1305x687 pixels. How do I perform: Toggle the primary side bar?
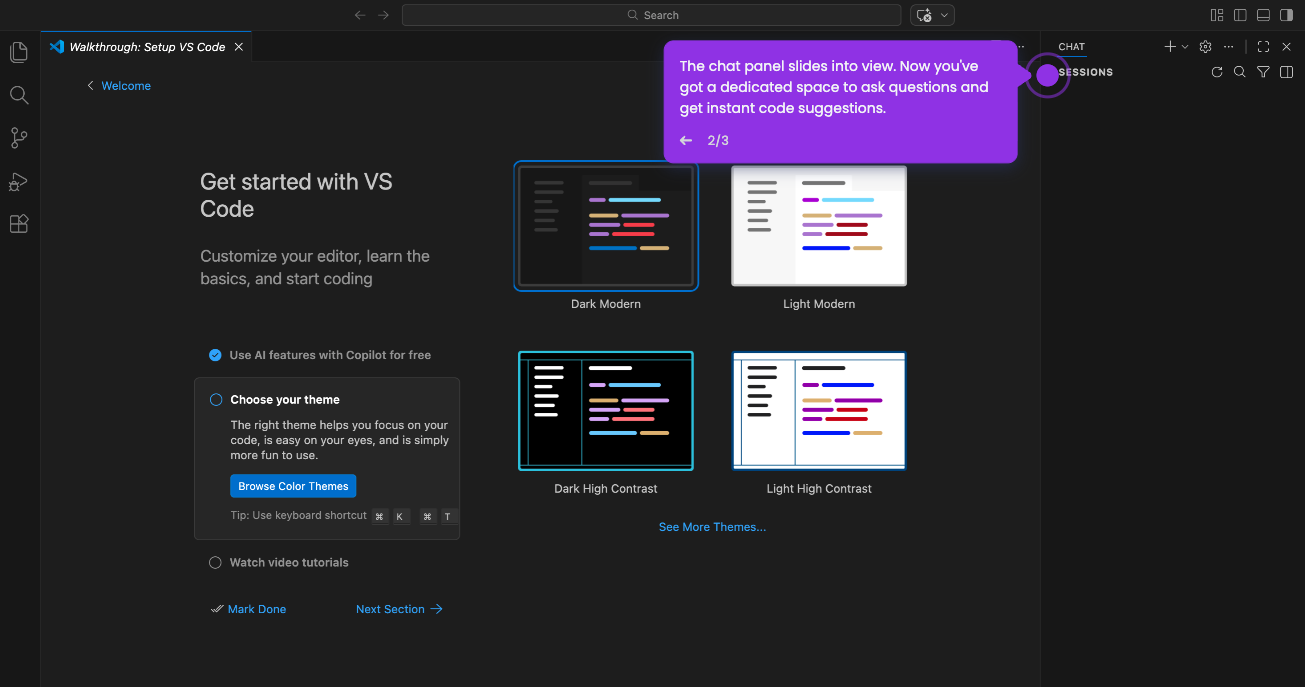coord(1240,15)
